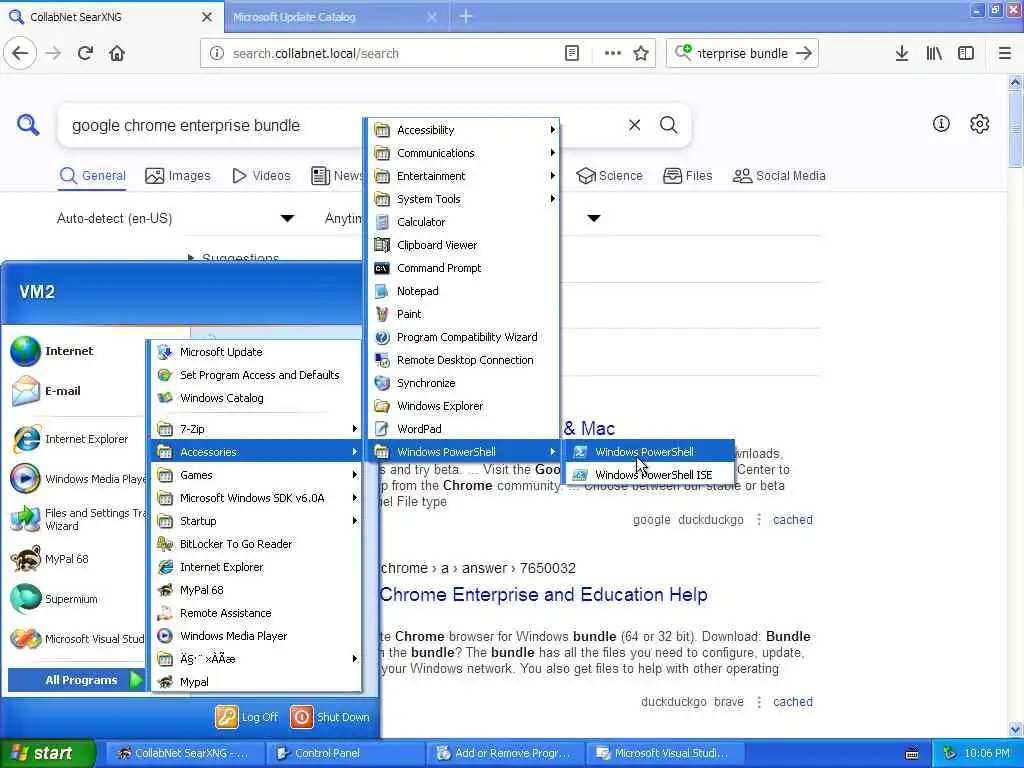
Task: Open SearXNG about info icon
Action: pos(941,123)
